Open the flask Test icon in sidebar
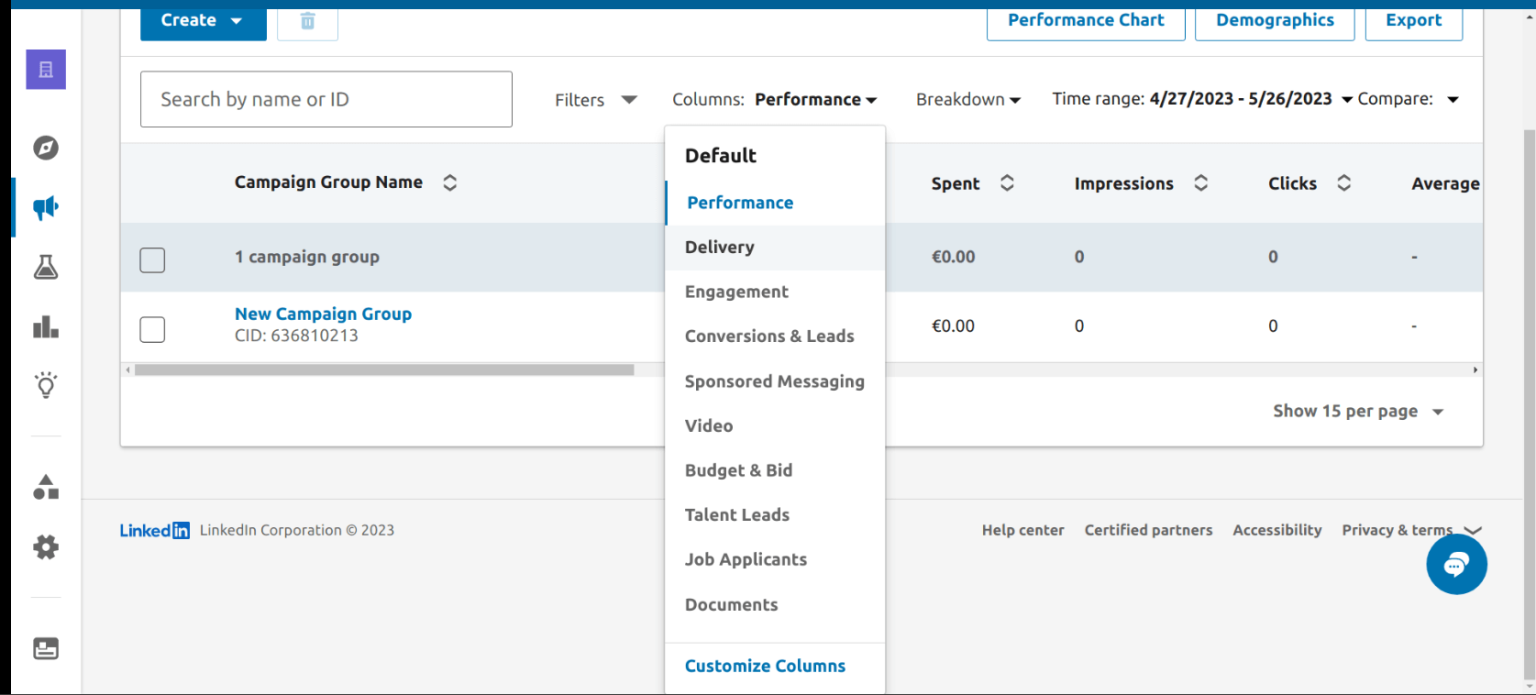The height and width of the screenshot is (695, 1536). [46, 267]
